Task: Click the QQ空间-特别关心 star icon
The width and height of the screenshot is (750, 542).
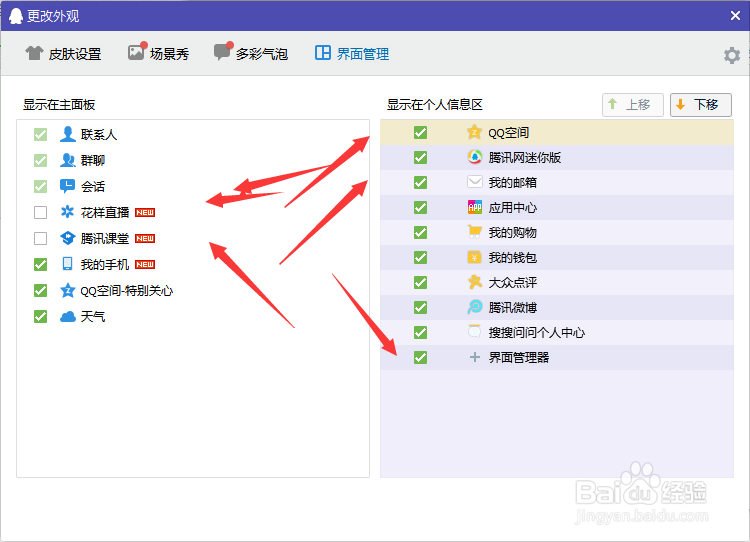Action: coord(67,290)
